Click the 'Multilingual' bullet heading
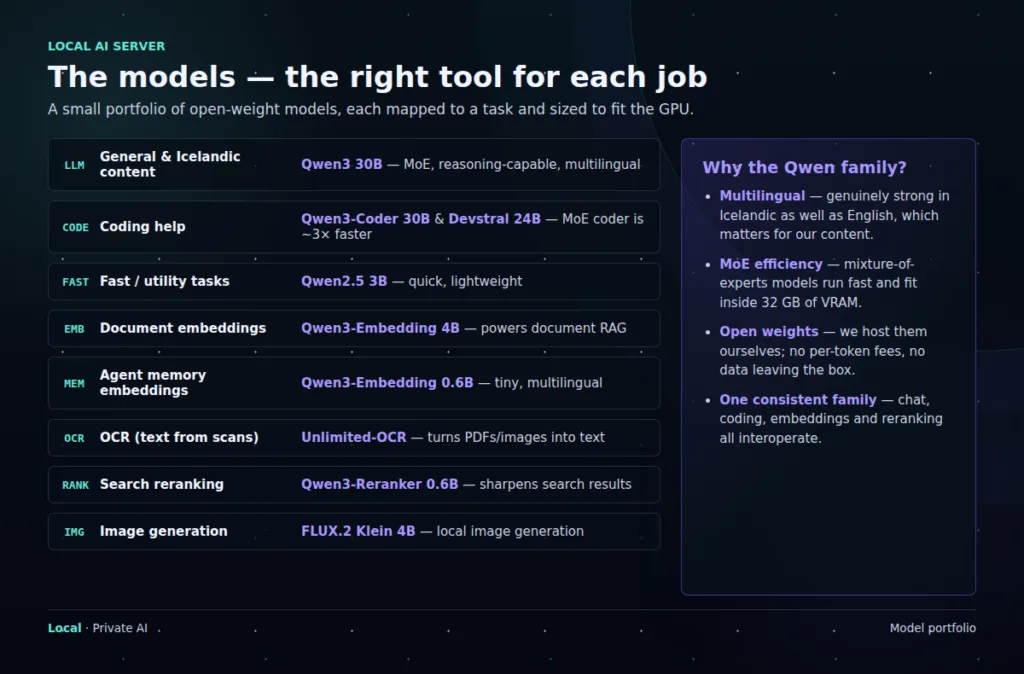 point(762,196)
